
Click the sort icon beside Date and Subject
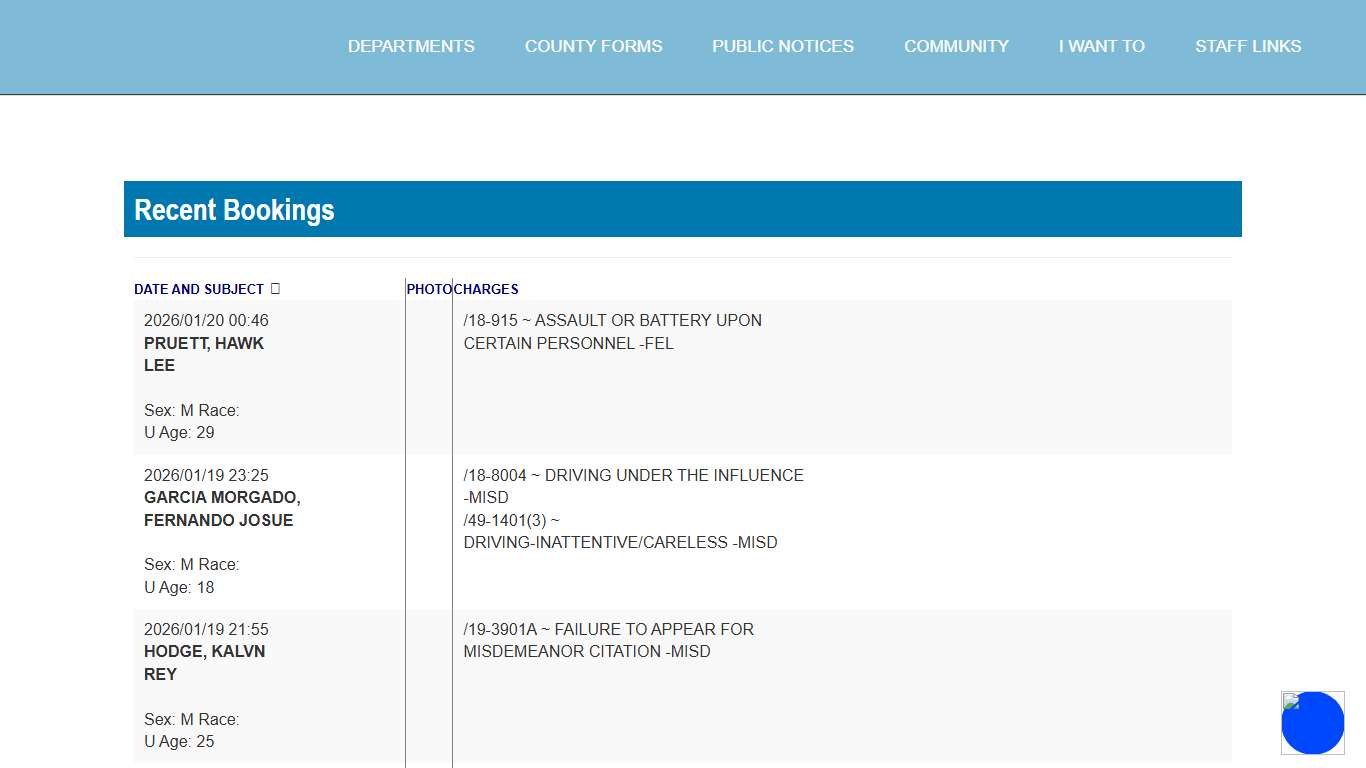pyautogui.click(x=276, y=289)
